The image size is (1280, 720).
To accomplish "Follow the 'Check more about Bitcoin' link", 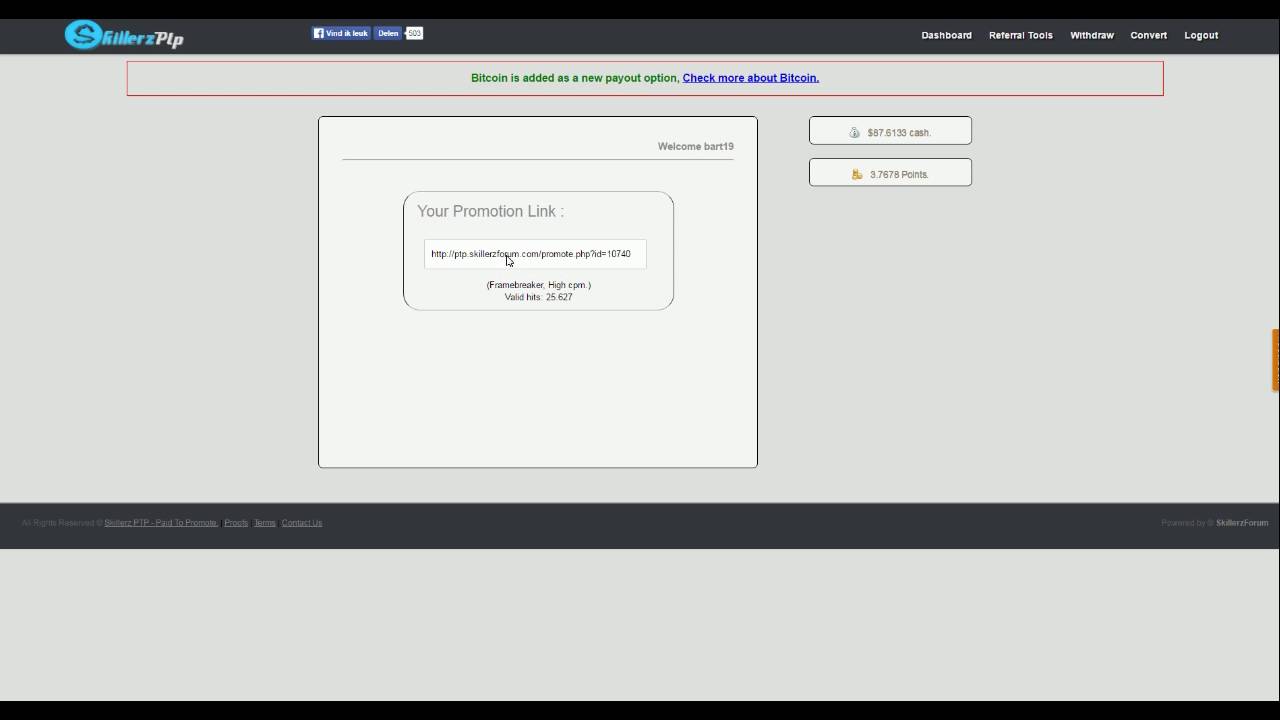I will tap(750, 78).
